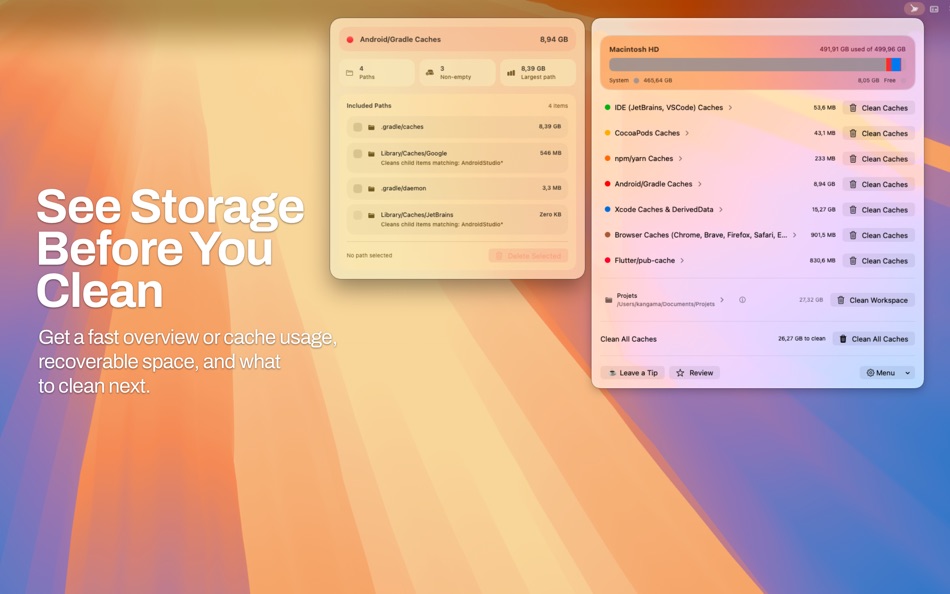Click the green dot beside IDE Caches

[x=607, y=107]
